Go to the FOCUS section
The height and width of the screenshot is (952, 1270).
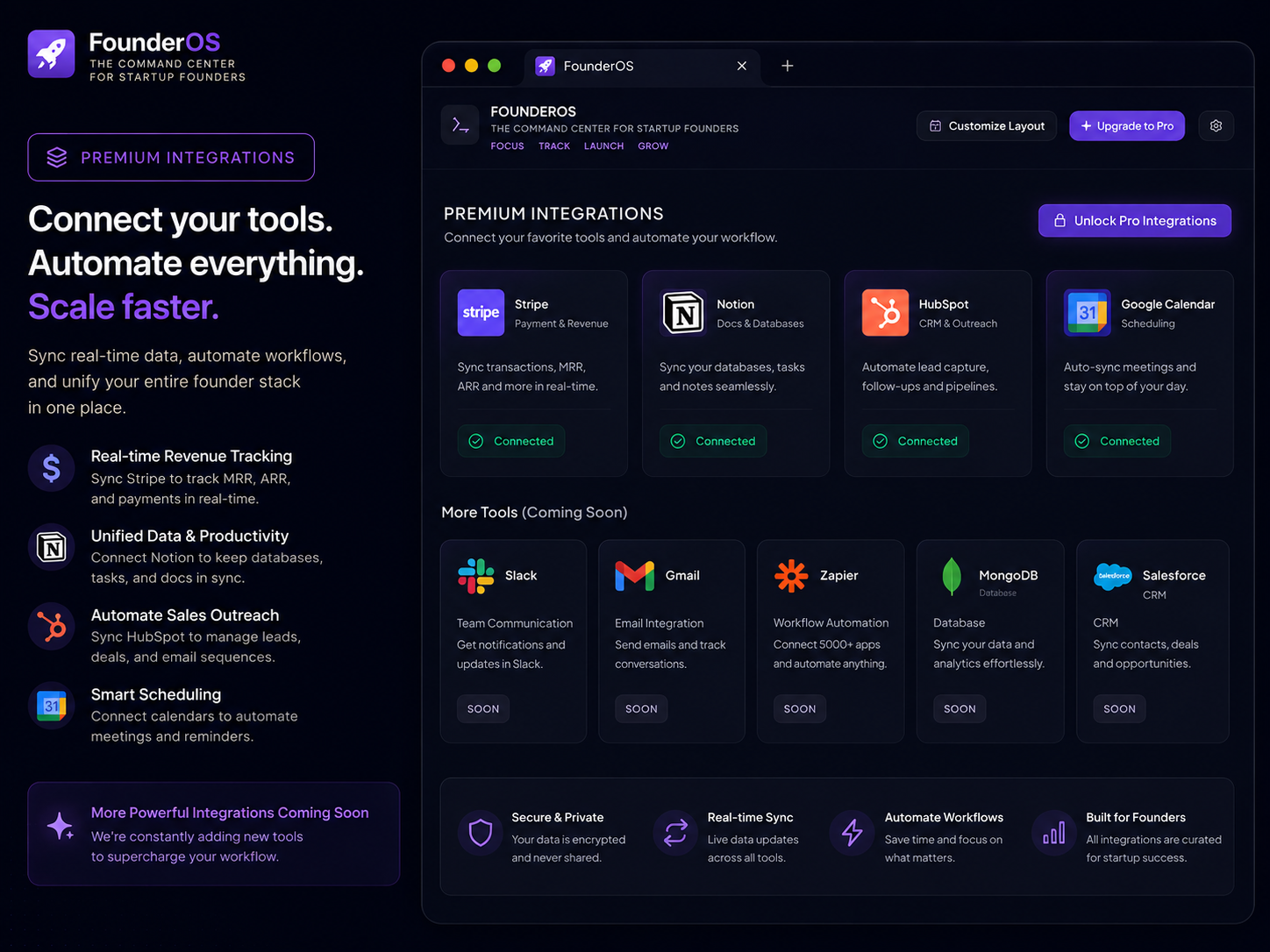point(507,146)
